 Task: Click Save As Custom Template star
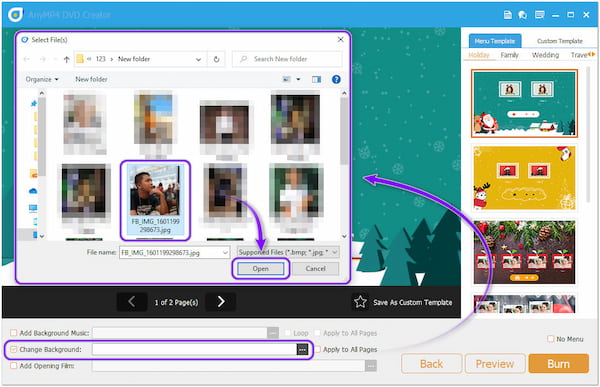tap(360, 302)
